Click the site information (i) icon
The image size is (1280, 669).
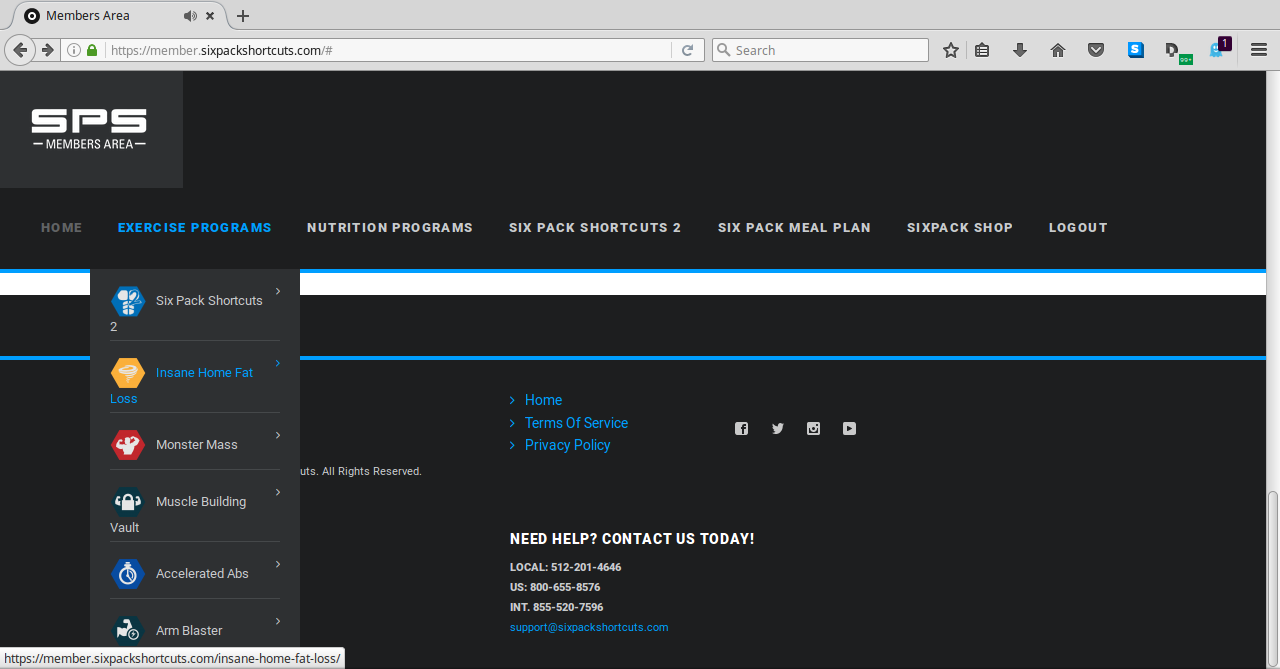coord(74,50)
